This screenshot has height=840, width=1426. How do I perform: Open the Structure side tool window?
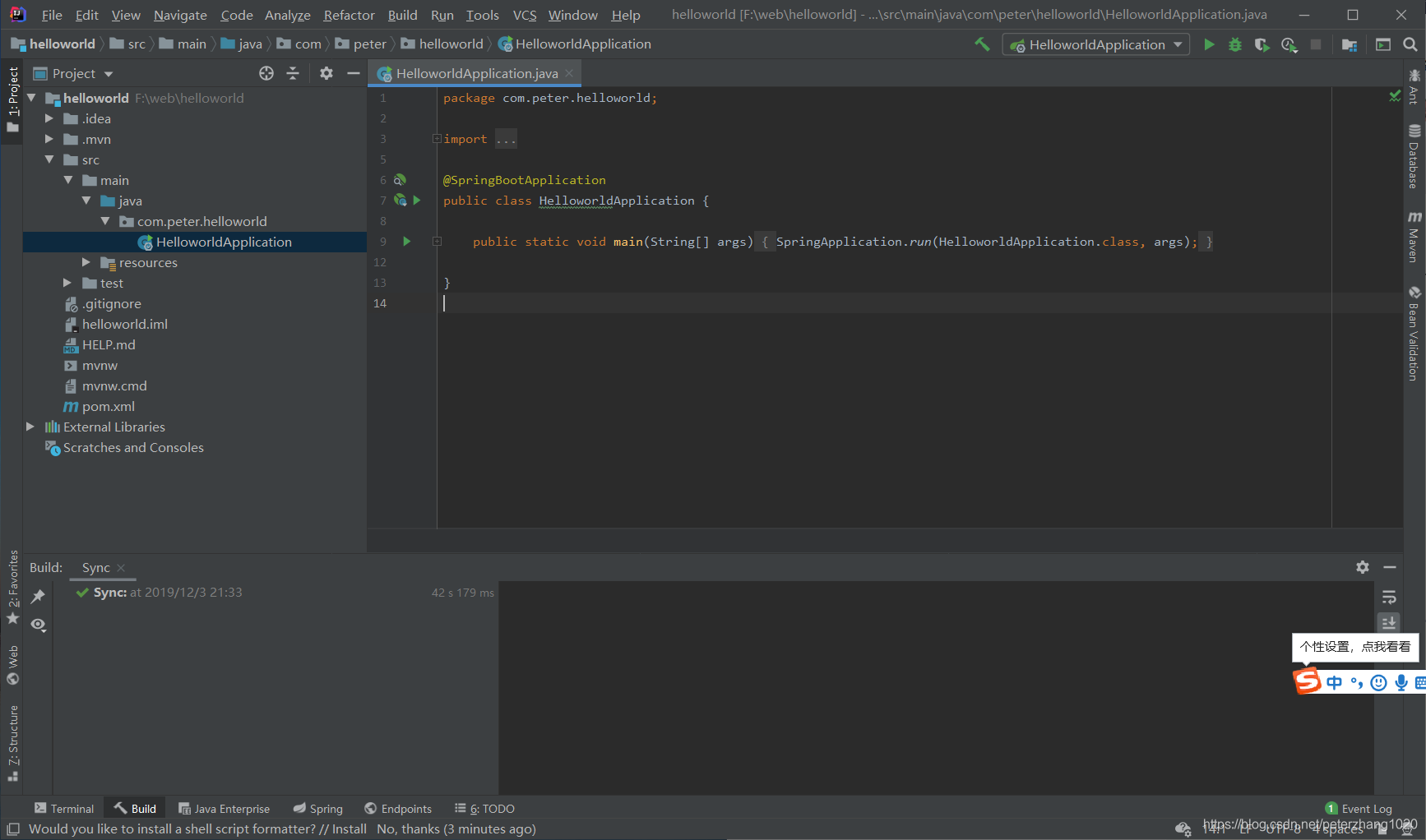12,743
